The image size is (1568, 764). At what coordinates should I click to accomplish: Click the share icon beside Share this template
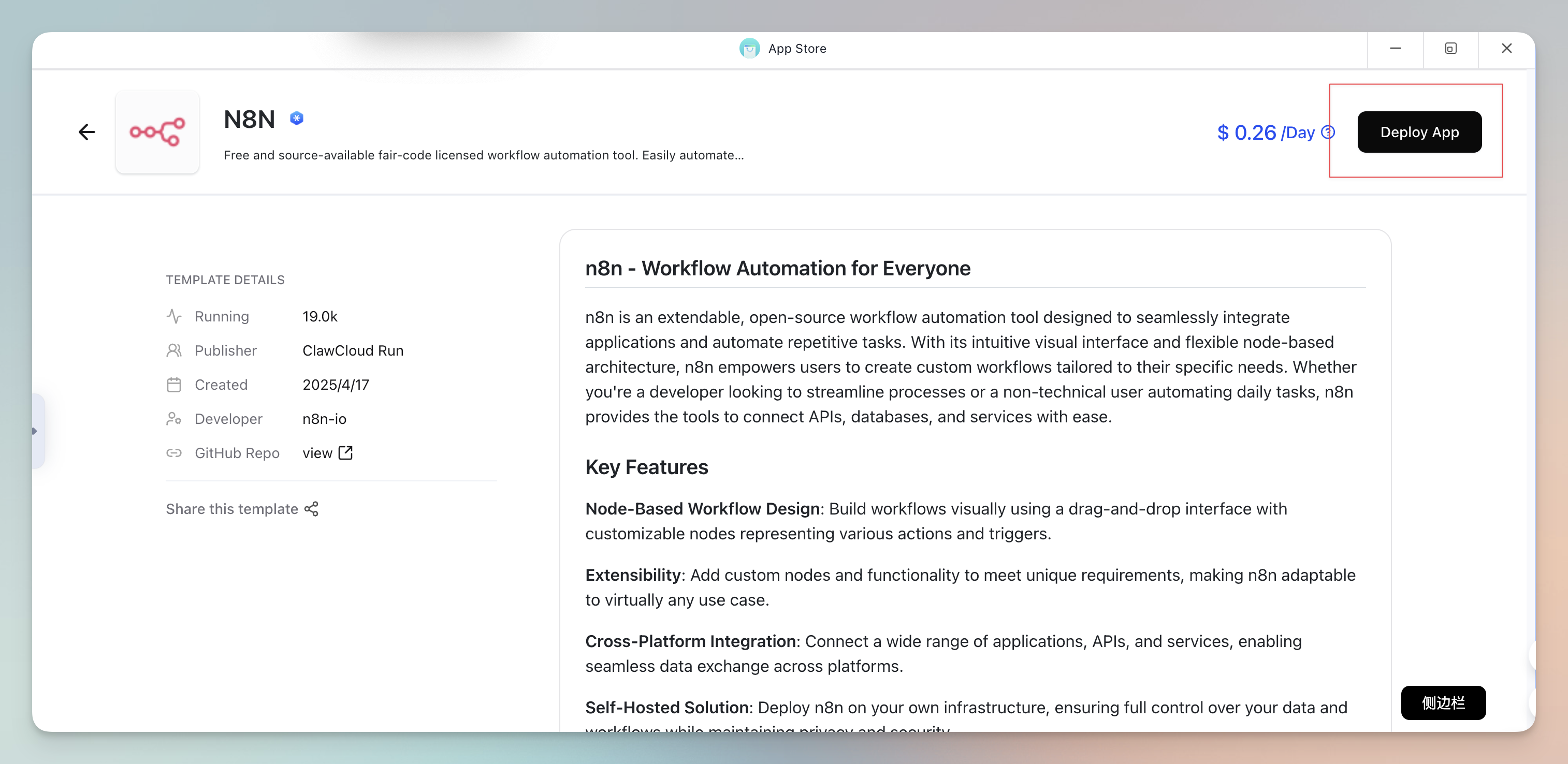pos(312,509)
